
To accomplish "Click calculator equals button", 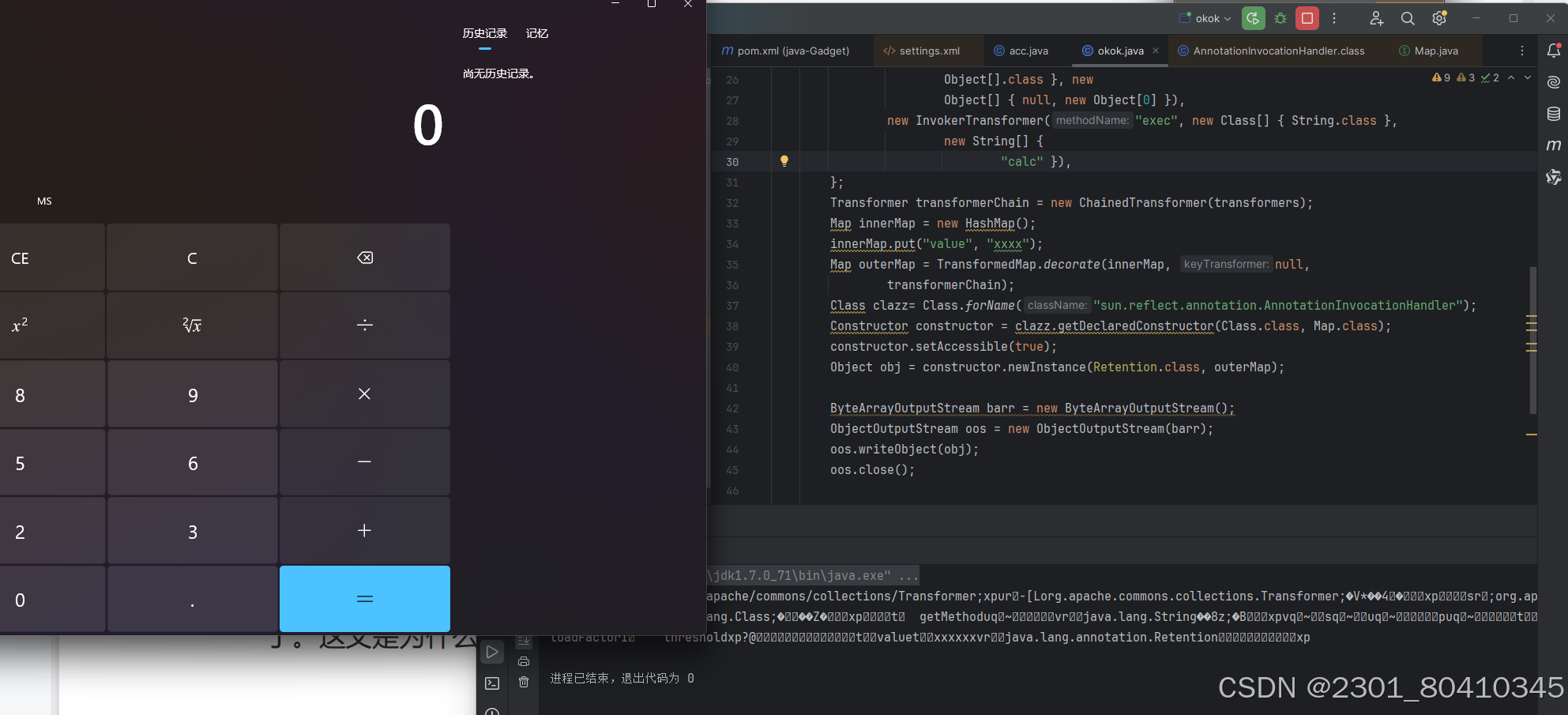I will (365, 599).
